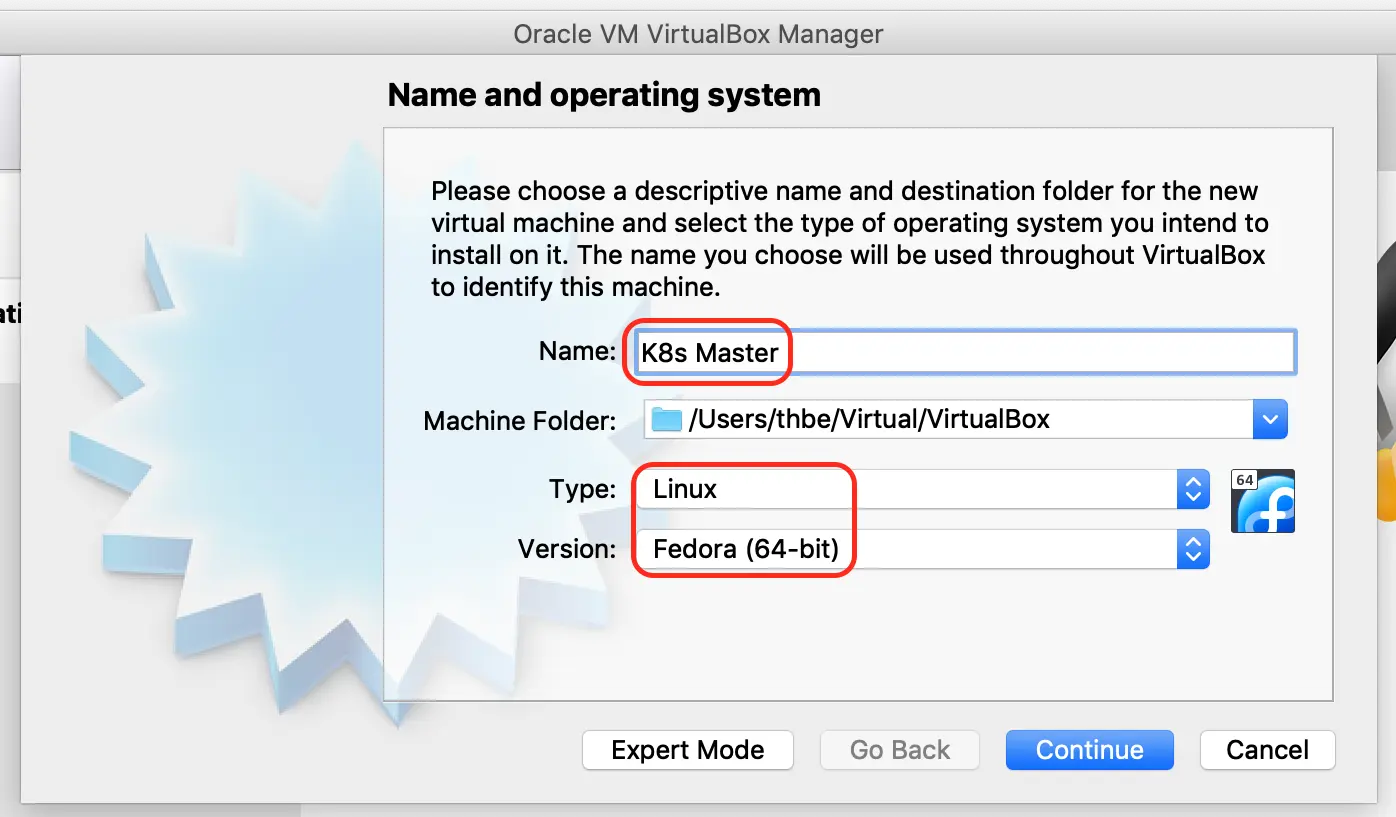1396x817 pixels.
Task: Click the Fedora 64-bit OS logo icon
Action: [1261, 500]
